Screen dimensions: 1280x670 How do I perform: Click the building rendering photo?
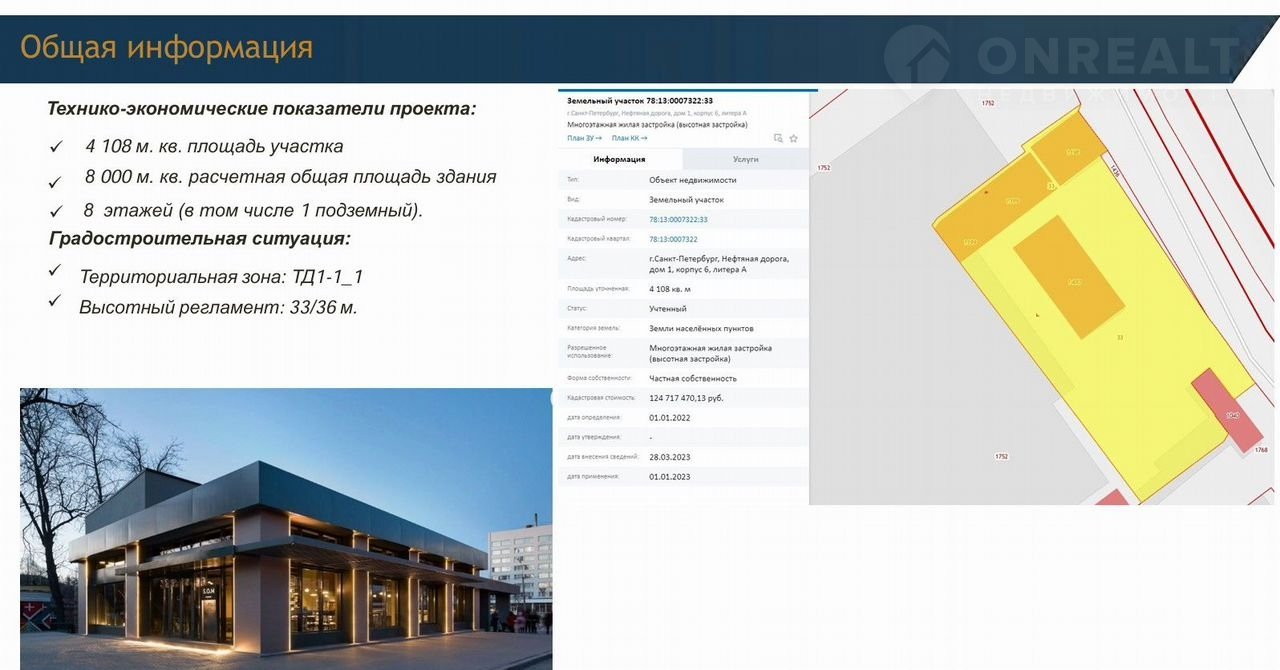click(x=285, y=528)
